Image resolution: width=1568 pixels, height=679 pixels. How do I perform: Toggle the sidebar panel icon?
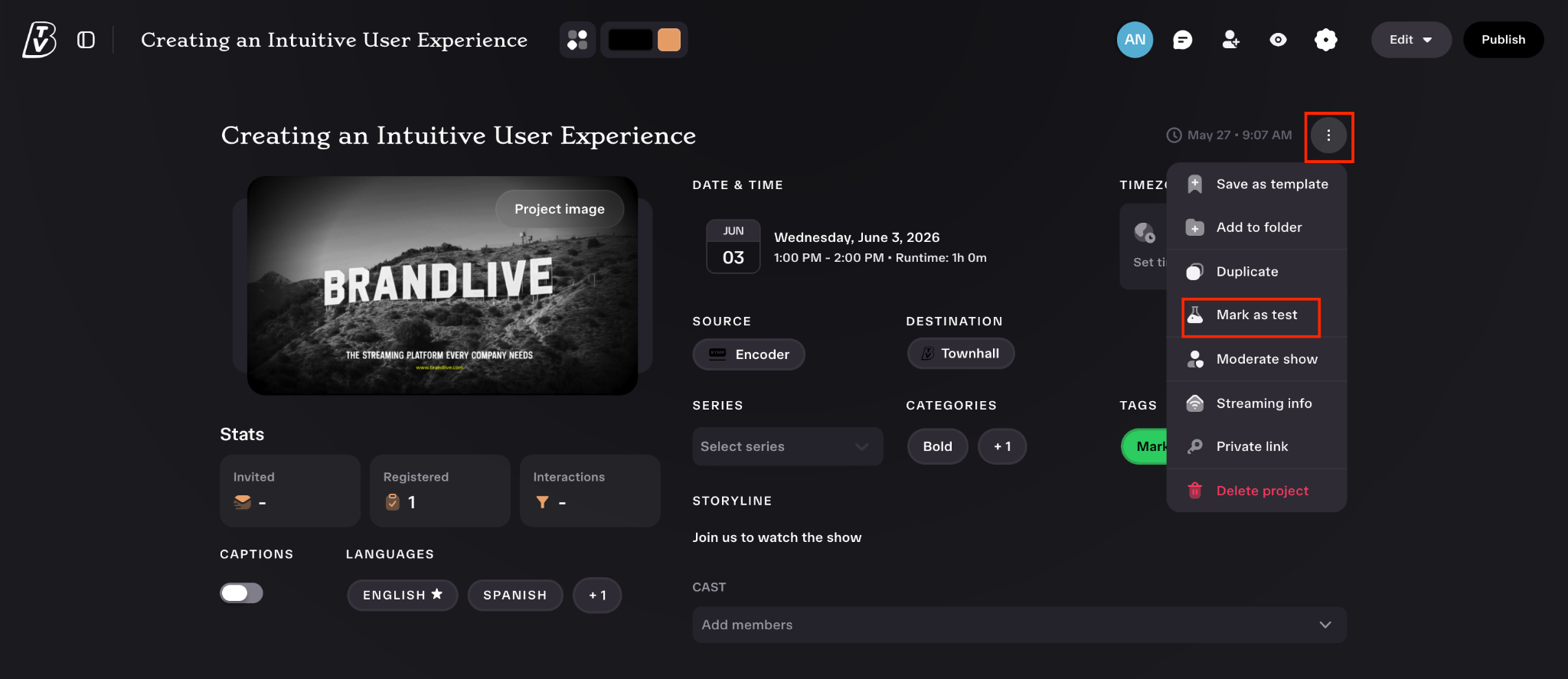tap(87, 40)
